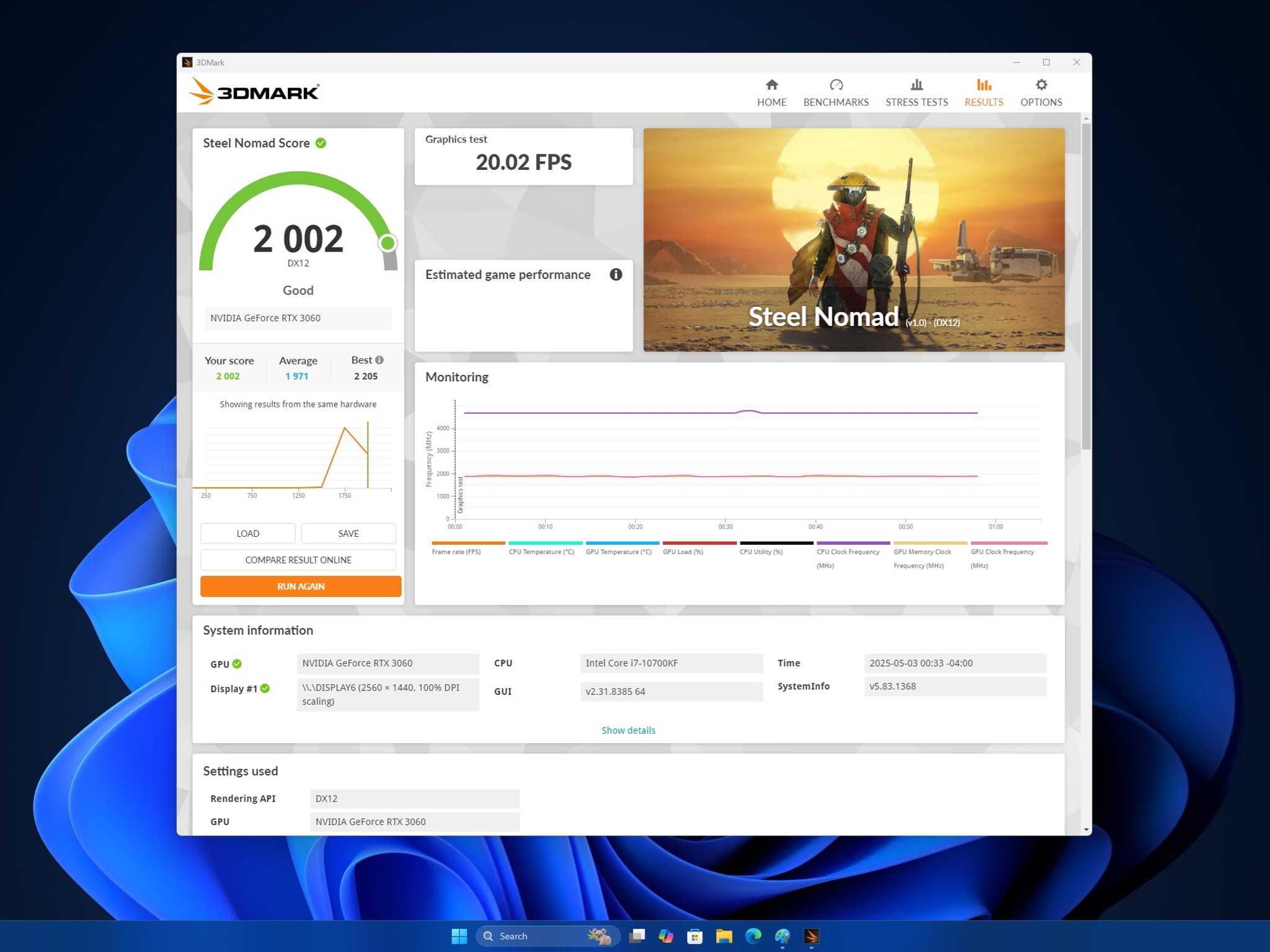Click the Estimated game performance info icon
Image resolution: width=1270 pixels, height=952 pixels.
(615, 275)
